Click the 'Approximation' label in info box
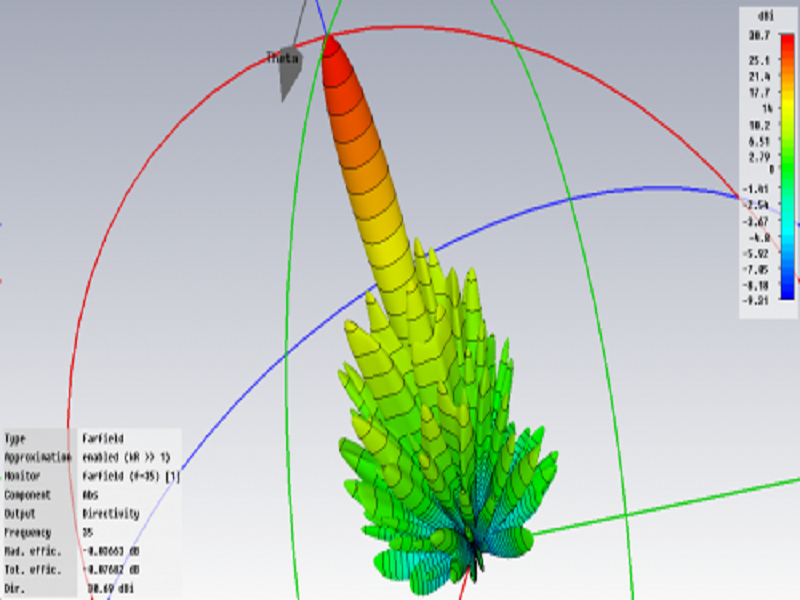 [x=38, y=457]
